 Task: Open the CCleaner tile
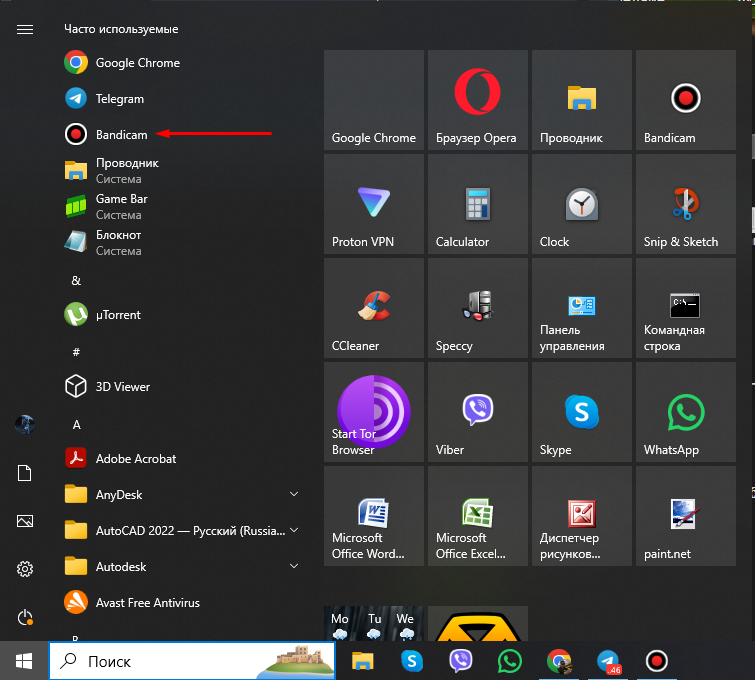(x=374, y=308)
